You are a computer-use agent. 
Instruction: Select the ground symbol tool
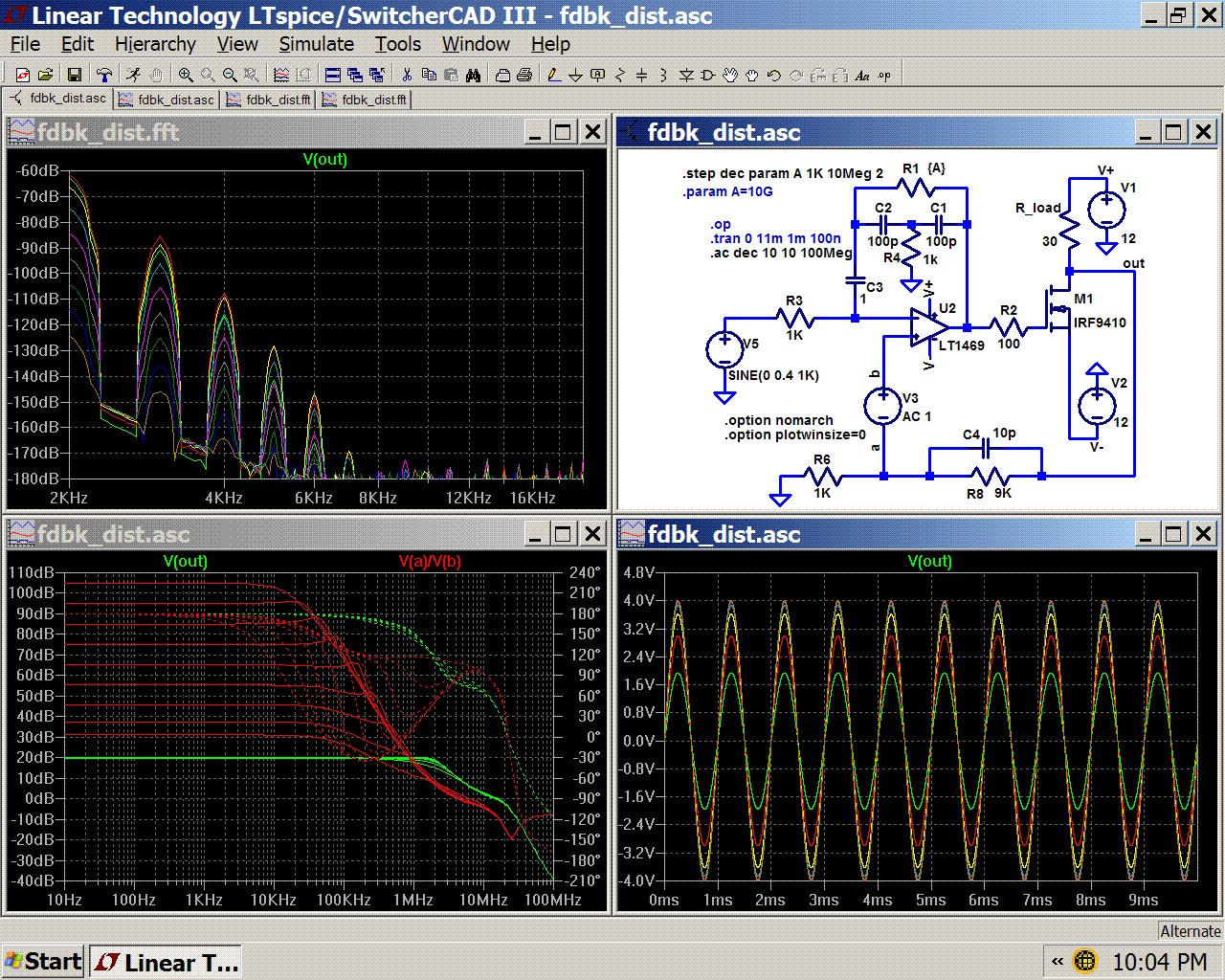pyautogui.click(x=575, y=75)
